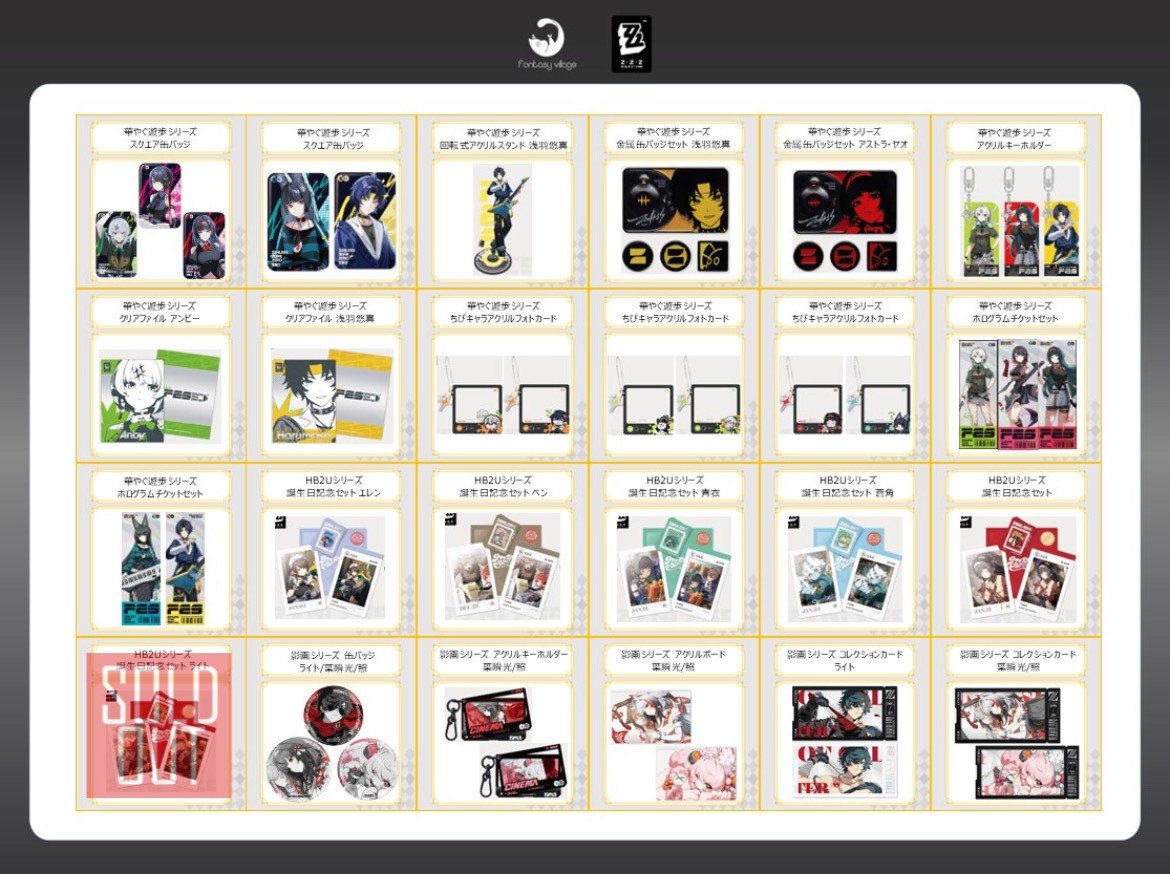
Task: Select the 華やぐ遊歩 アクリルキーホルダー title
Action: (1014, 139)
